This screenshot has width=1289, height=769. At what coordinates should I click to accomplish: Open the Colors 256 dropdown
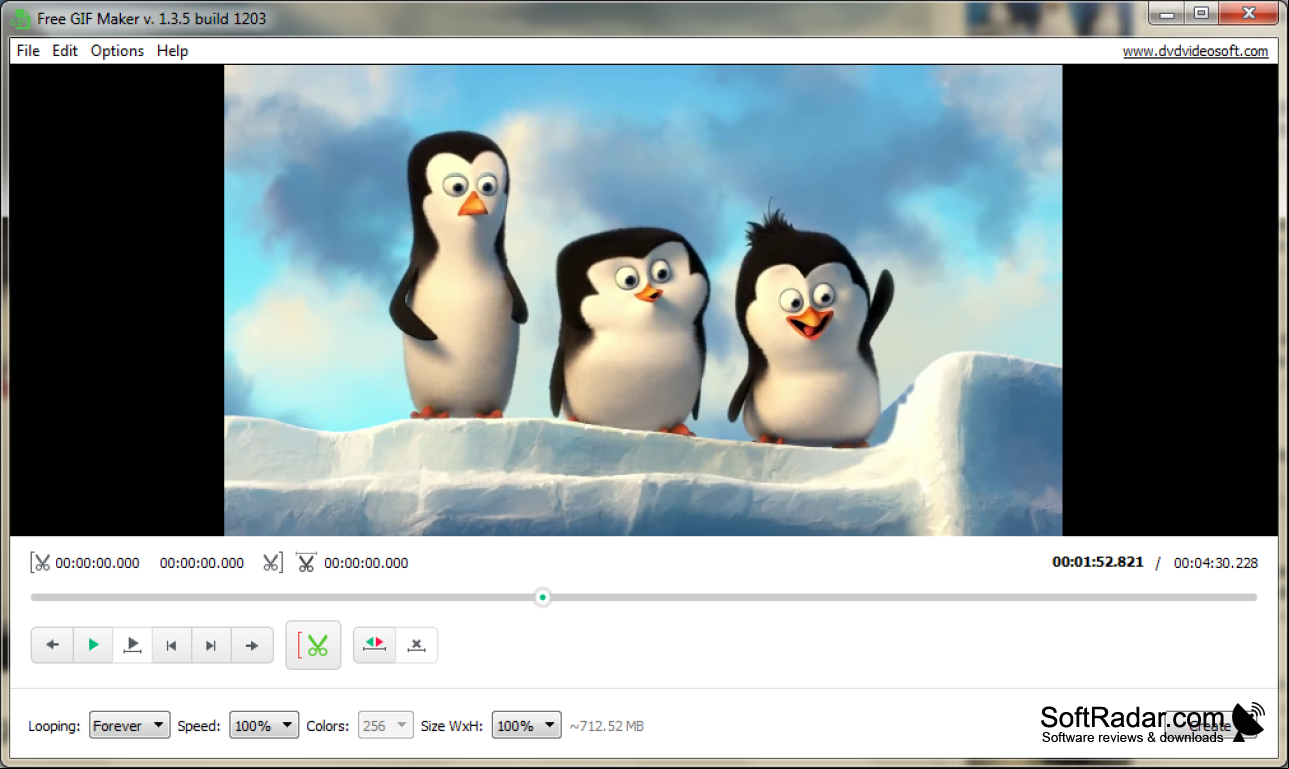(386, 726)
